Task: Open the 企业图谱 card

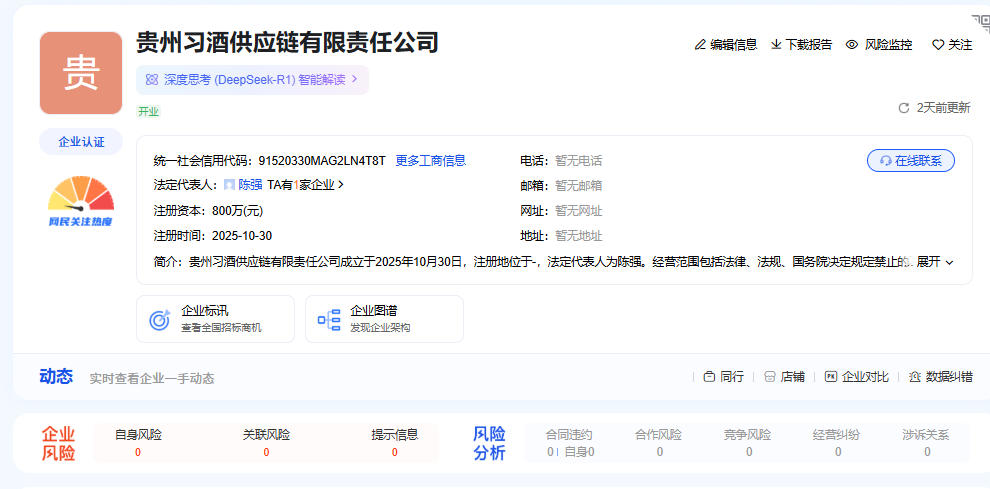Action: pos(384,319)
